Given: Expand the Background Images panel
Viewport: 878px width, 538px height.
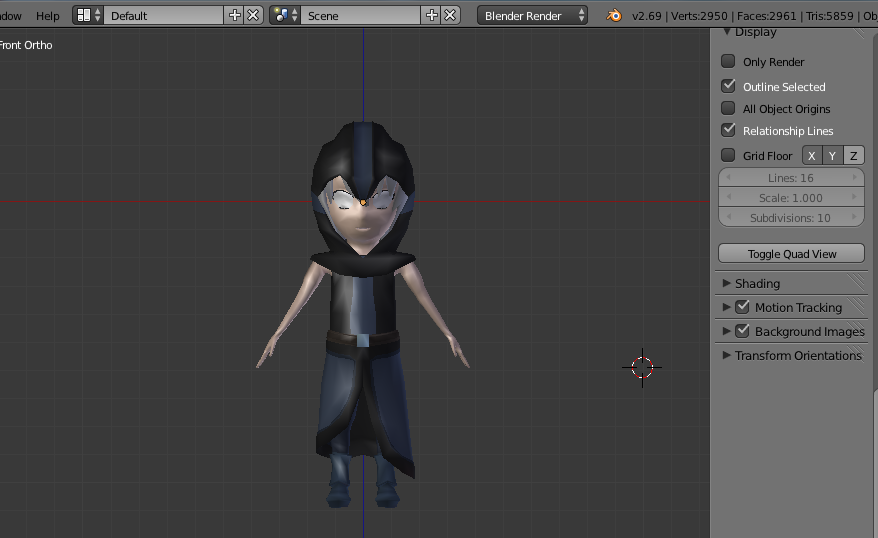Looking at the screenshot, I should click(726, 331).
